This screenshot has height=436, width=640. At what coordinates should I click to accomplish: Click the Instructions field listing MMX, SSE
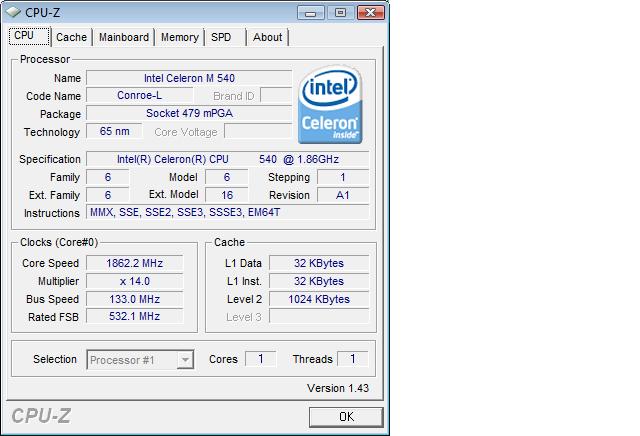click(227, 213)
